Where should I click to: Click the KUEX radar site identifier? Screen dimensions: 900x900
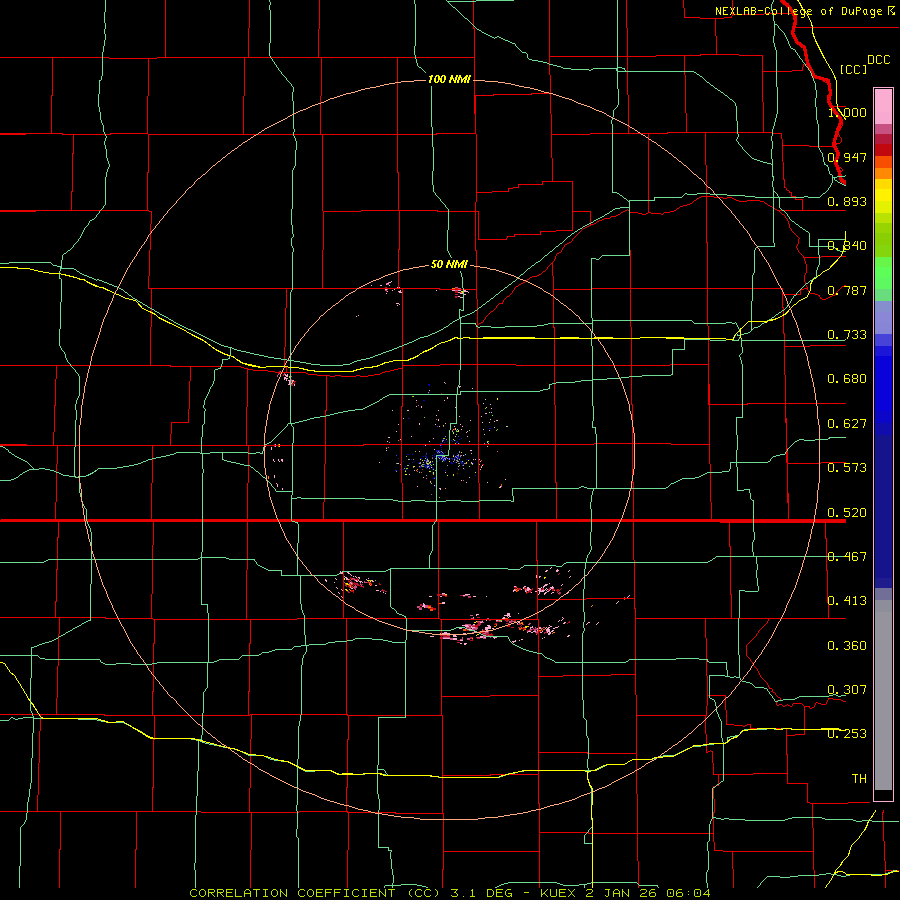[558, 893]
